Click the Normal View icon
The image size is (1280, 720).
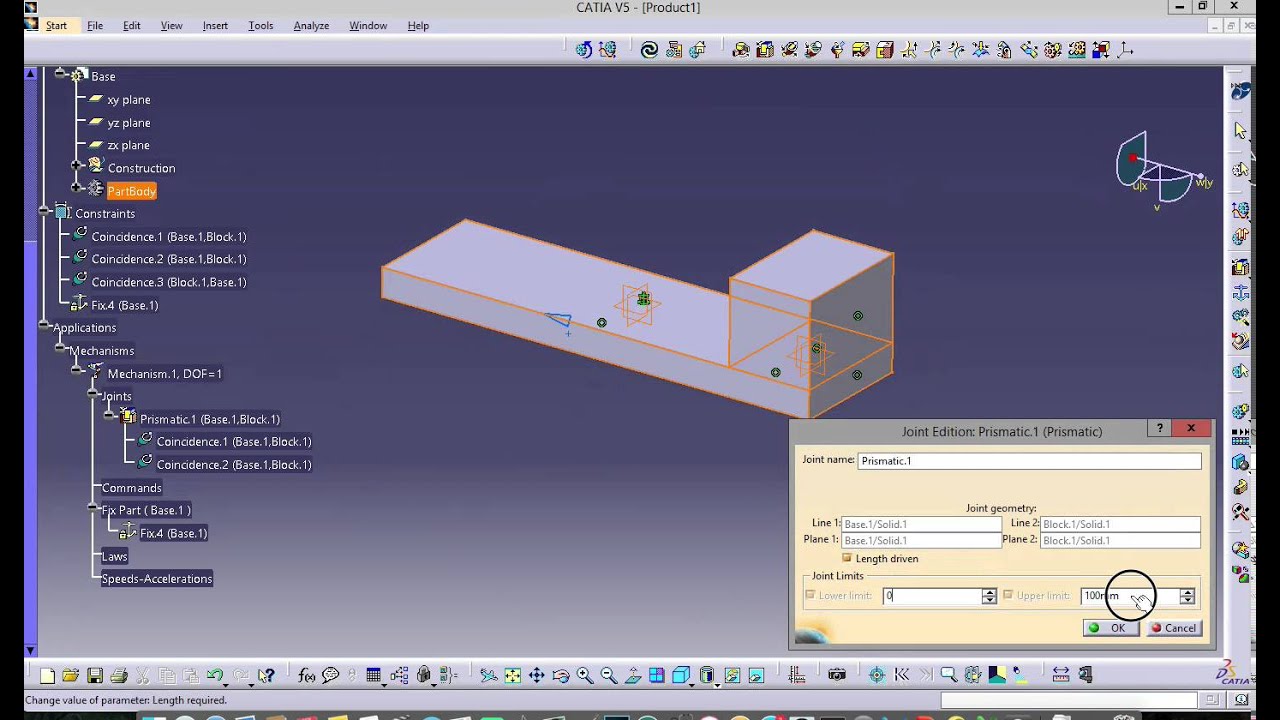pos(632,676)
